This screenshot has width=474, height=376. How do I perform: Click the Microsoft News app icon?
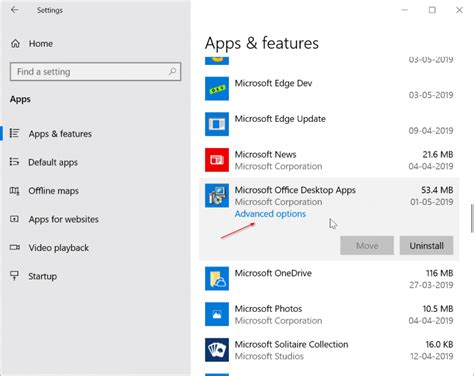(x=217, y=160)
